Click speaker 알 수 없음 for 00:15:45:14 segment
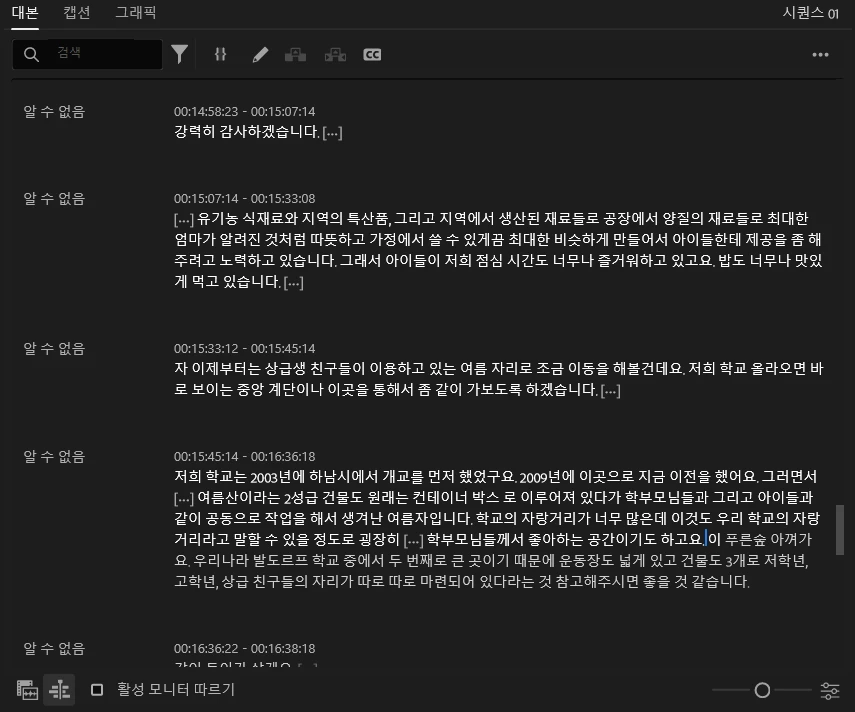Viewport: 855px width, 712px height. coord(54,457)
